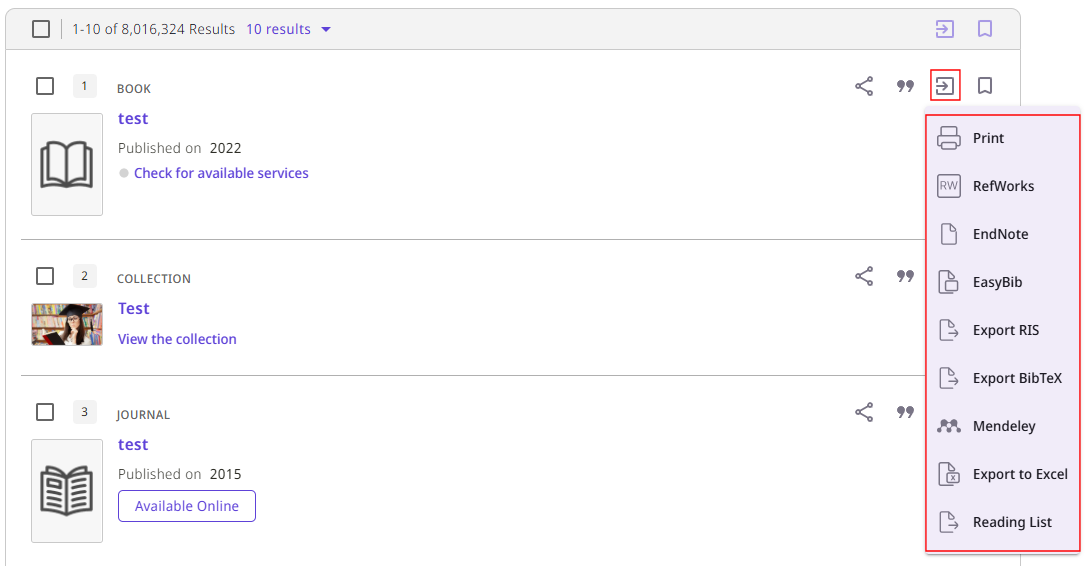
Task: Bookmark result 1 BOOK test
Action: pos(984,86)
